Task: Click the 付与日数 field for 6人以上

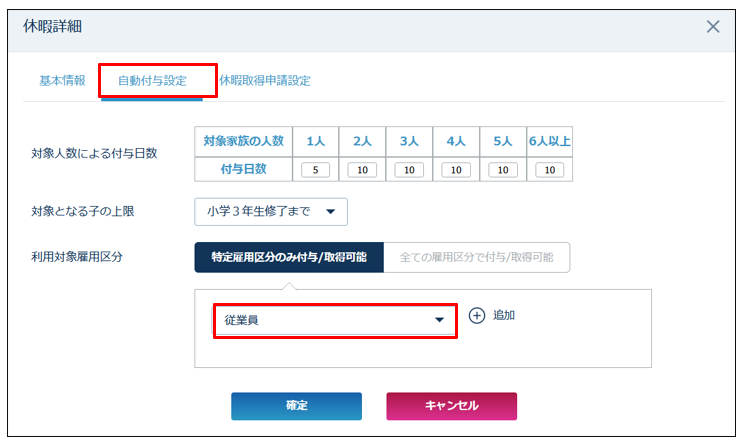Action: (549, 170)
